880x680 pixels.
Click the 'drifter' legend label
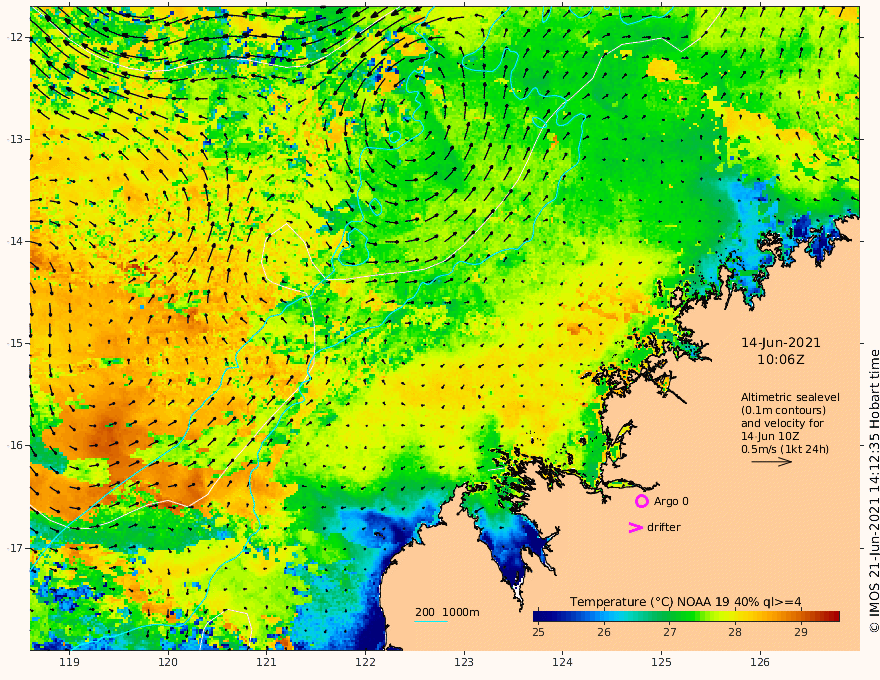(x=663, y=527)
